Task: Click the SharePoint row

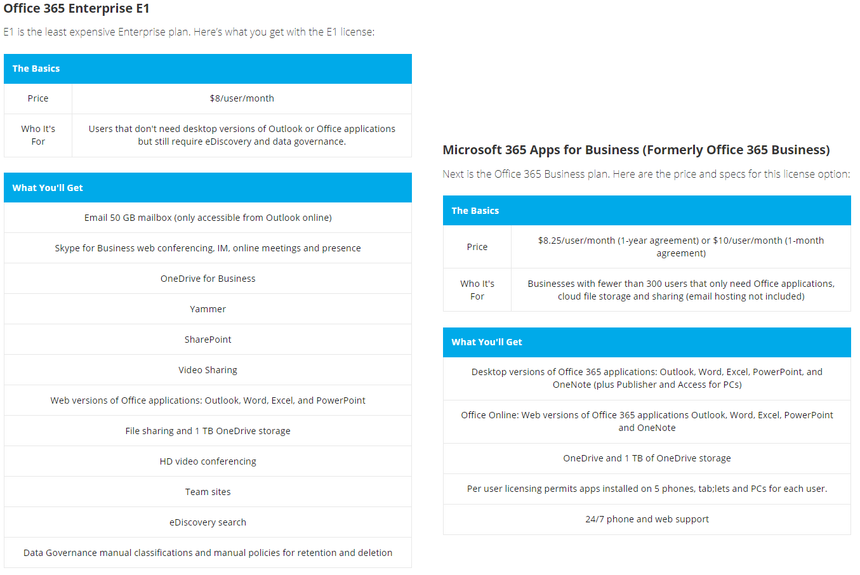Action: pyautogui.click(x=207, y=340)
